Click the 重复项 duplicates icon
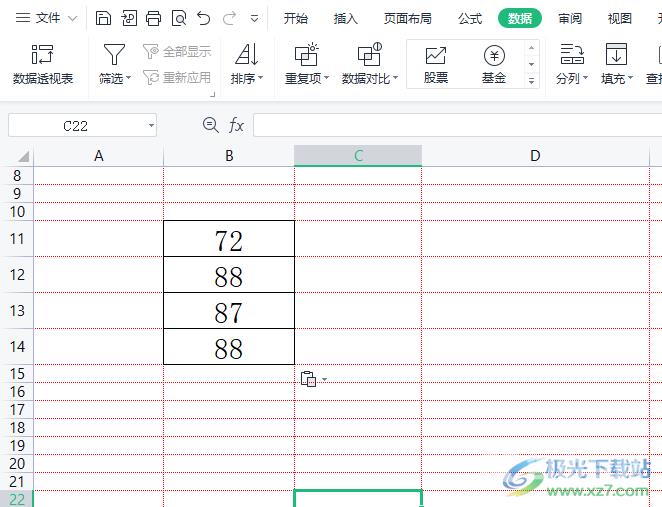 (307, 54)
